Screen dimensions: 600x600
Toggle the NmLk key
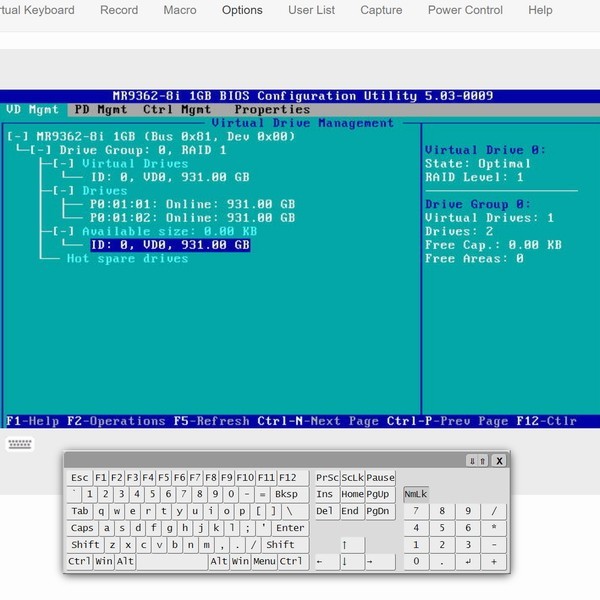416,494
